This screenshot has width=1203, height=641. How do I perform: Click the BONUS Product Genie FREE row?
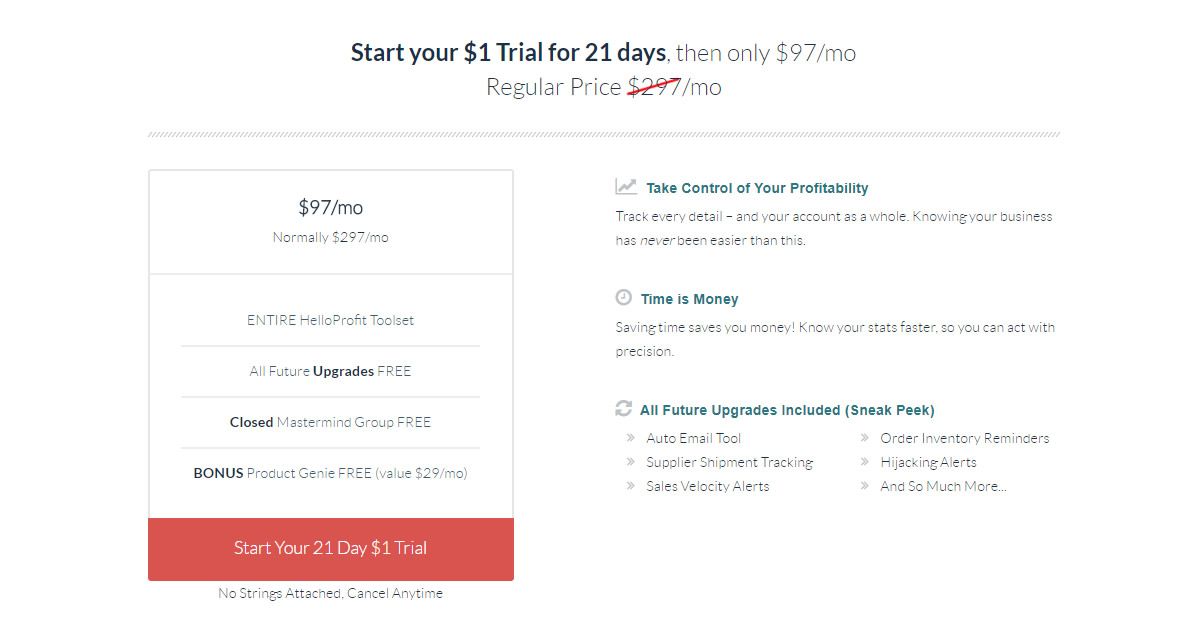pos(331,473)
